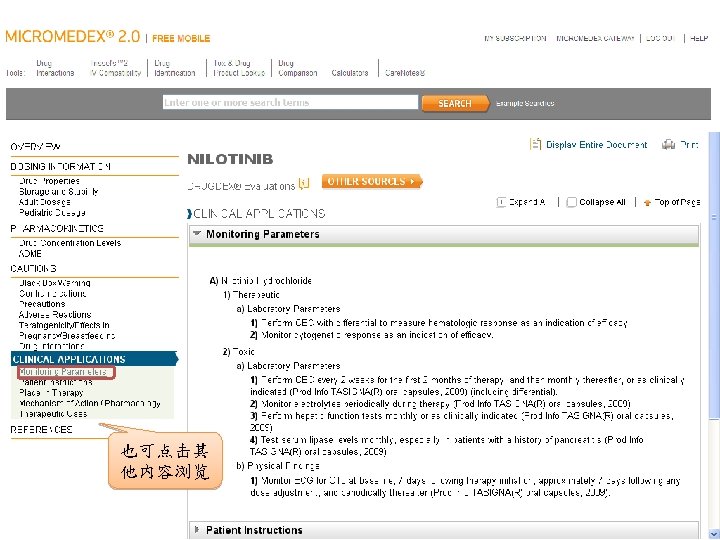The image size is (720, 540).
Task: Open Drug Properties in the sidebar
Action: pyautogui.click(x=49, y=181)
